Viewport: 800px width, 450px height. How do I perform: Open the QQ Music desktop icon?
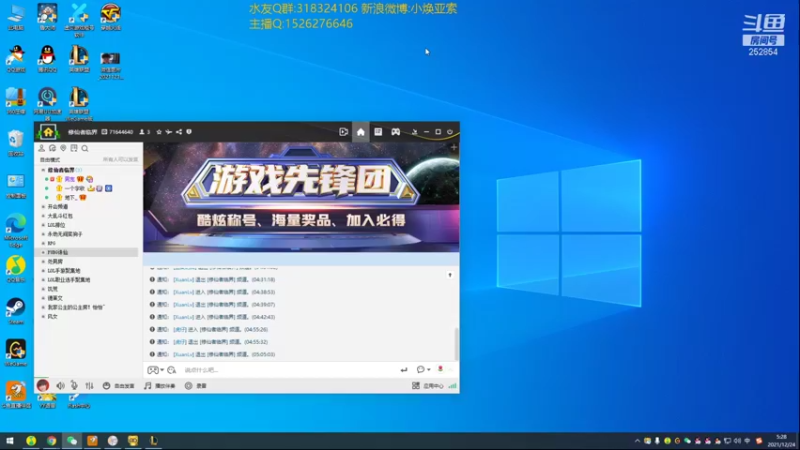point(16,269)
